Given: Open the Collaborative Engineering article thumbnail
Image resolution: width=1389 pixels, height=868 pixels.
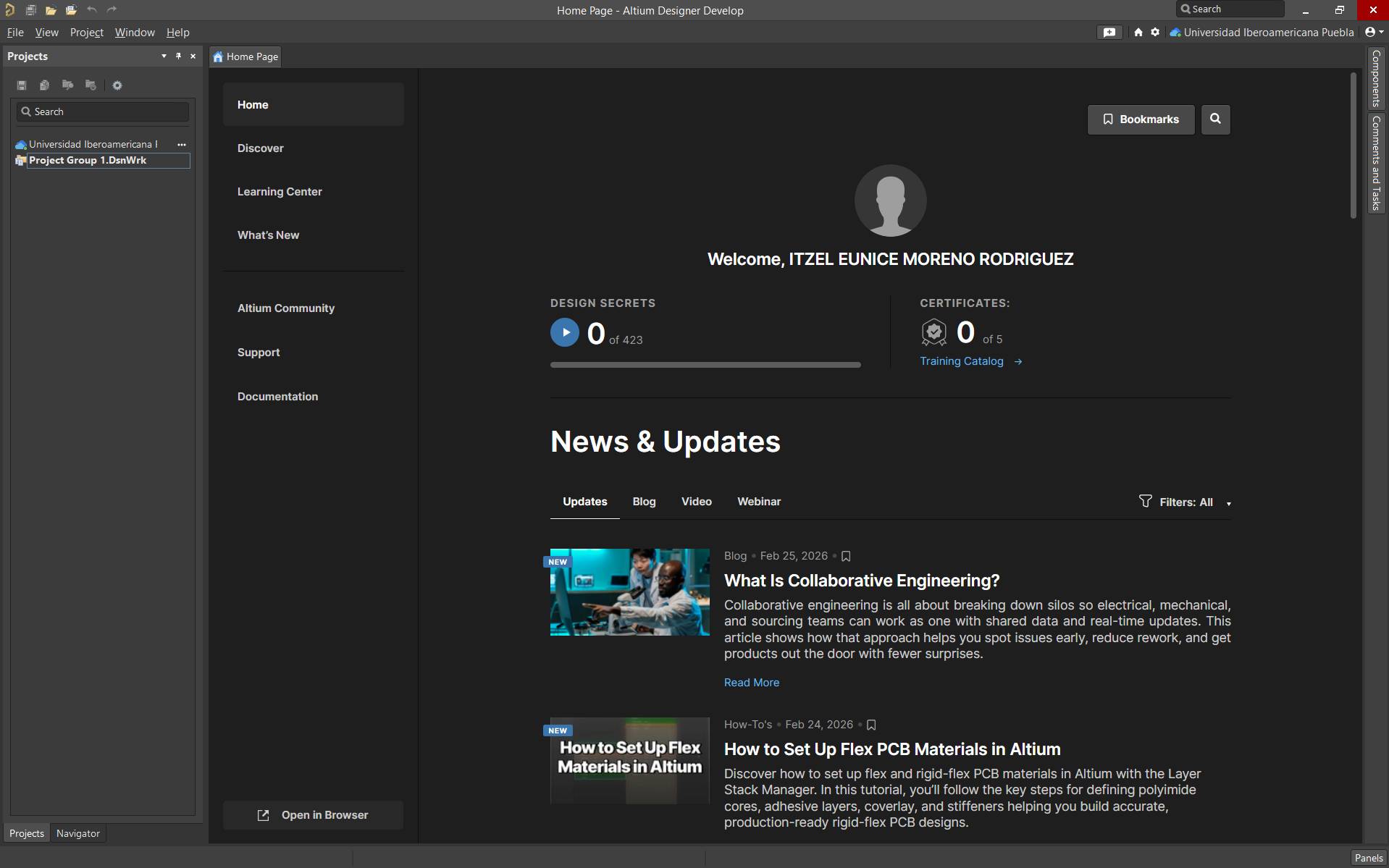Looking at the screenshot, I should pyautogui.click(x=629, y=592).
